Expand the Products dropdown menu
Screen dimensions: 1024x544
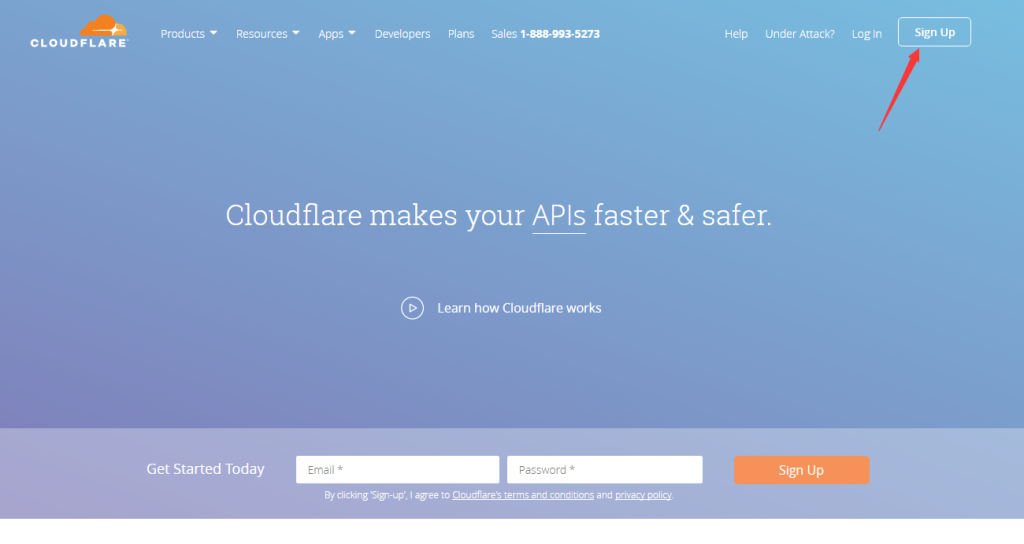point(189,34)
